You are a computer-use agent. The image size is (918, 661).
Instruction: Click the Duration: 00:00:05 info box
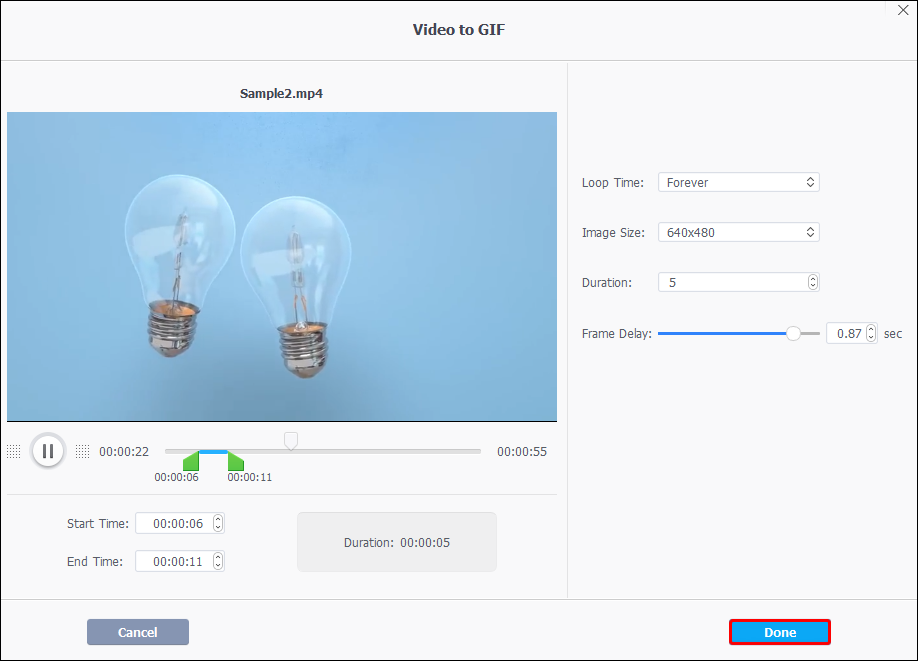click(x=396, y=542)
